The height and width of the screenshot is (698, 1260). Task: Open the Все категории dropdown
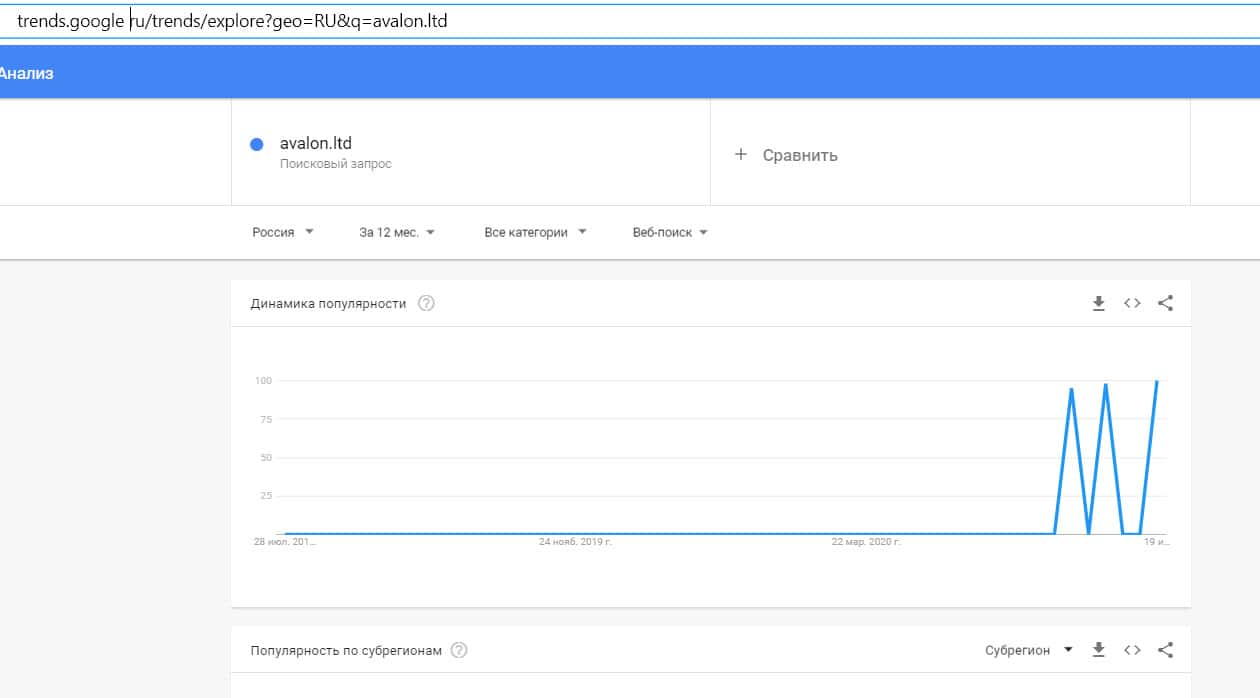point(535,232)
